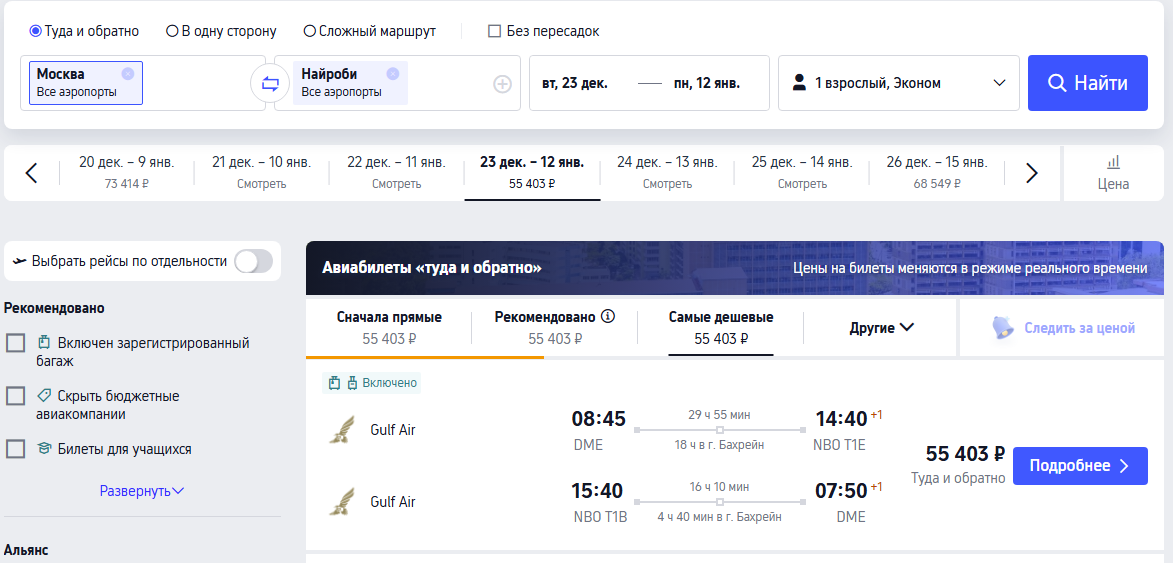Image resolution: width=1173 pixels, height=563 pixels.
Task: Open the Цена price chart
Action: pyautogui.click(x=1114, y=173)
